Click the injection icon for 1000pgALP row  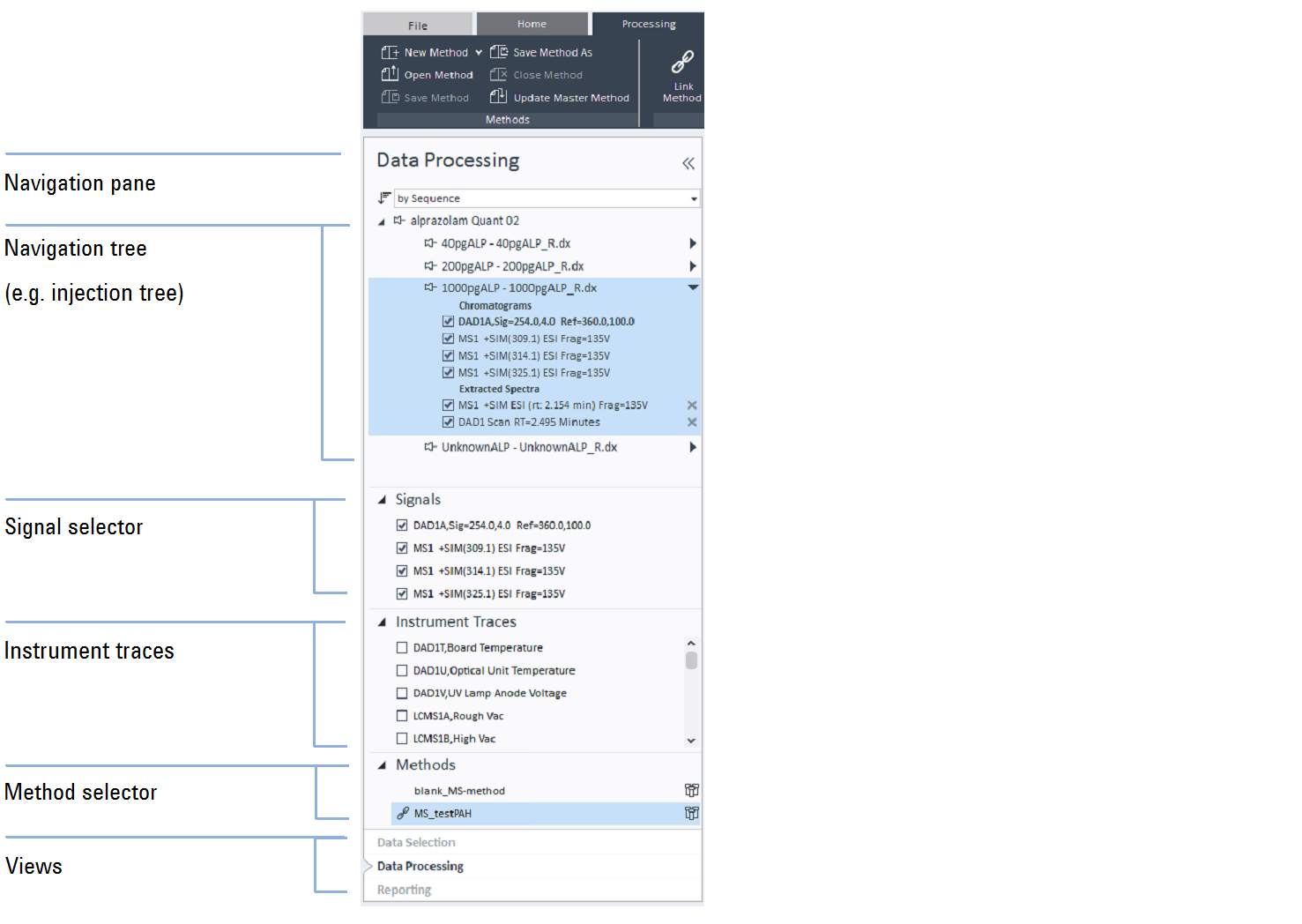(430, 287)
